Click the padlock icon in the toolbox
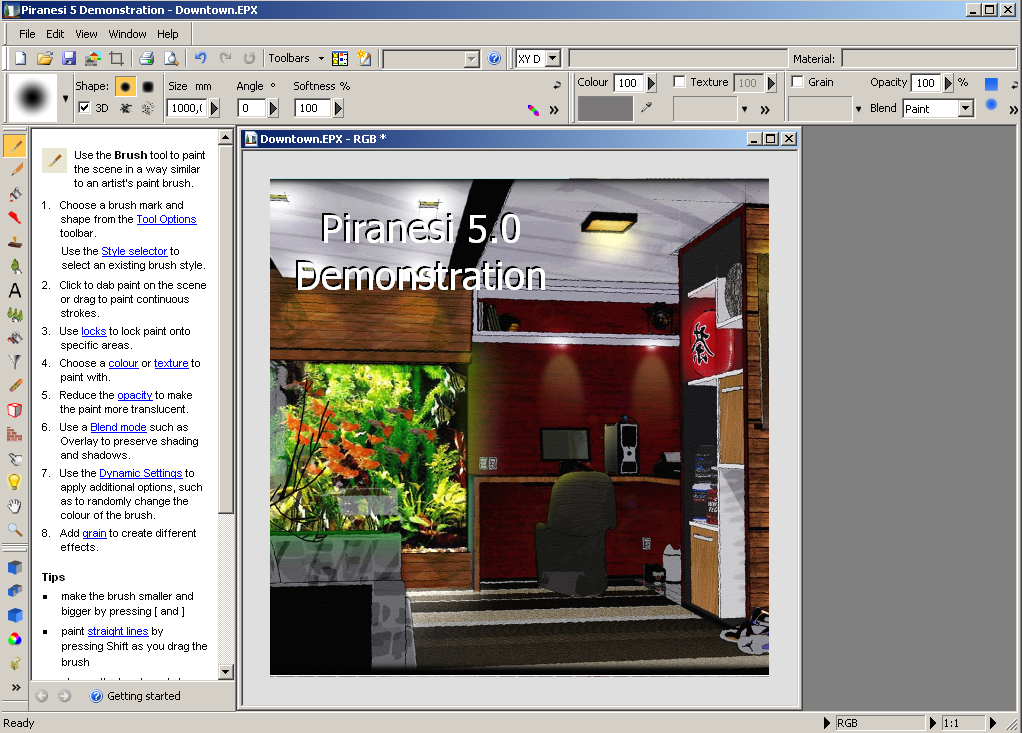The height and width of the screenshot is (733, 1022). (x=15, y=663)
